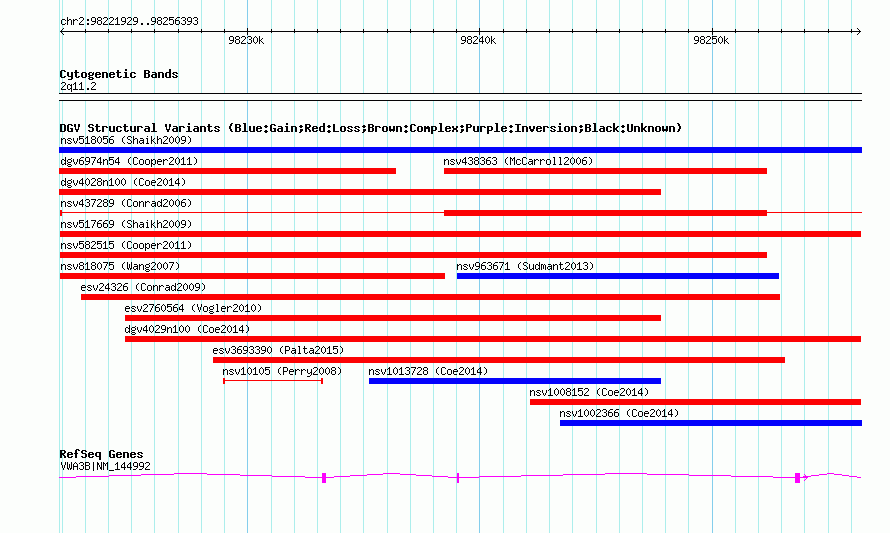Image resolution: width=890 pixels, height=533 pixels.
Task: Select the DGV Structural Variants track title
Action: 371,128
